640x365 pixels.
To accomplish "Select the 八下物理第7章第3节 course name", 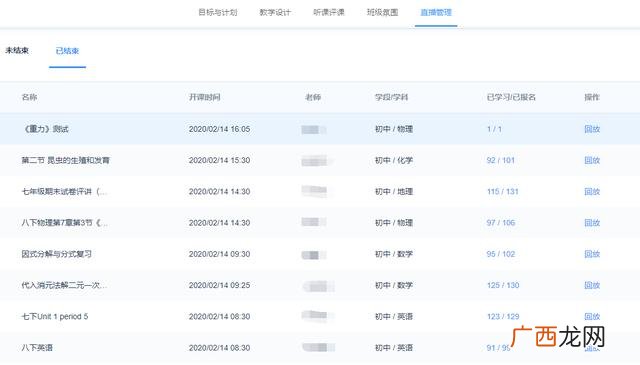I will (64, 223).
